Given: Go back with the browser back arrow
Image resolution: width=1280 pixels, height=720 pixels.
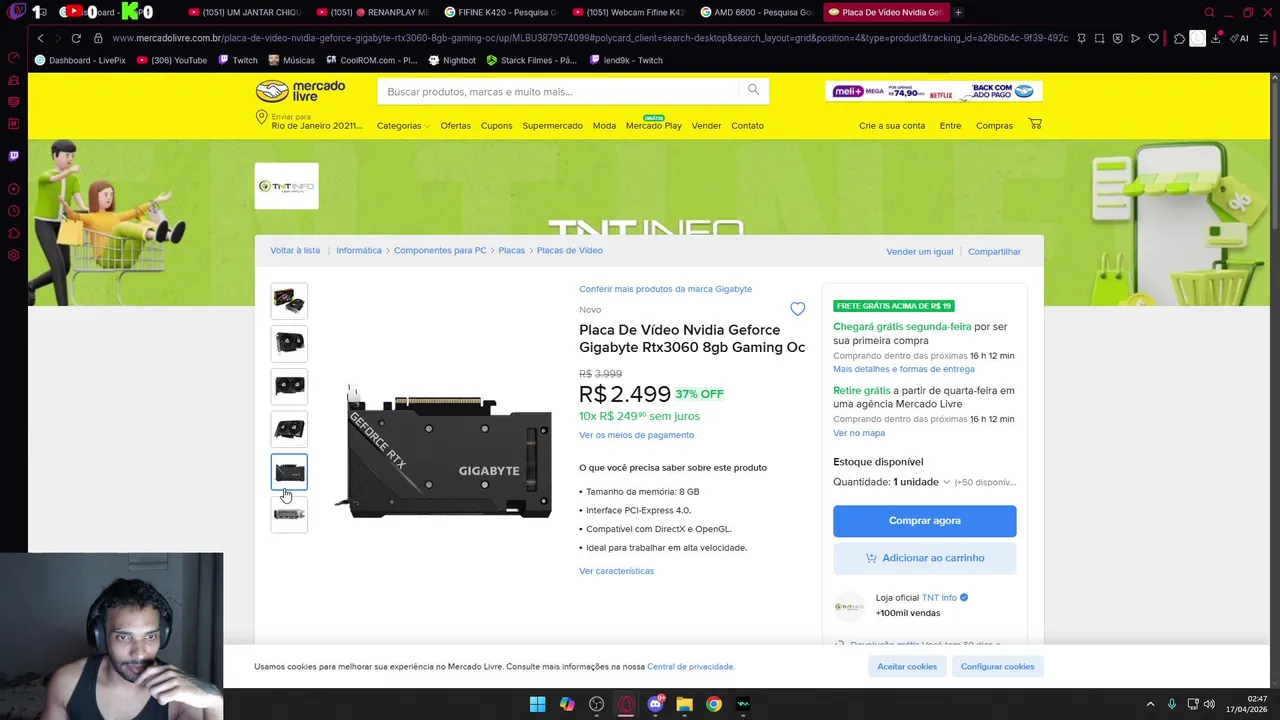Looking at the screenshot, I should (x=40, y=38).
